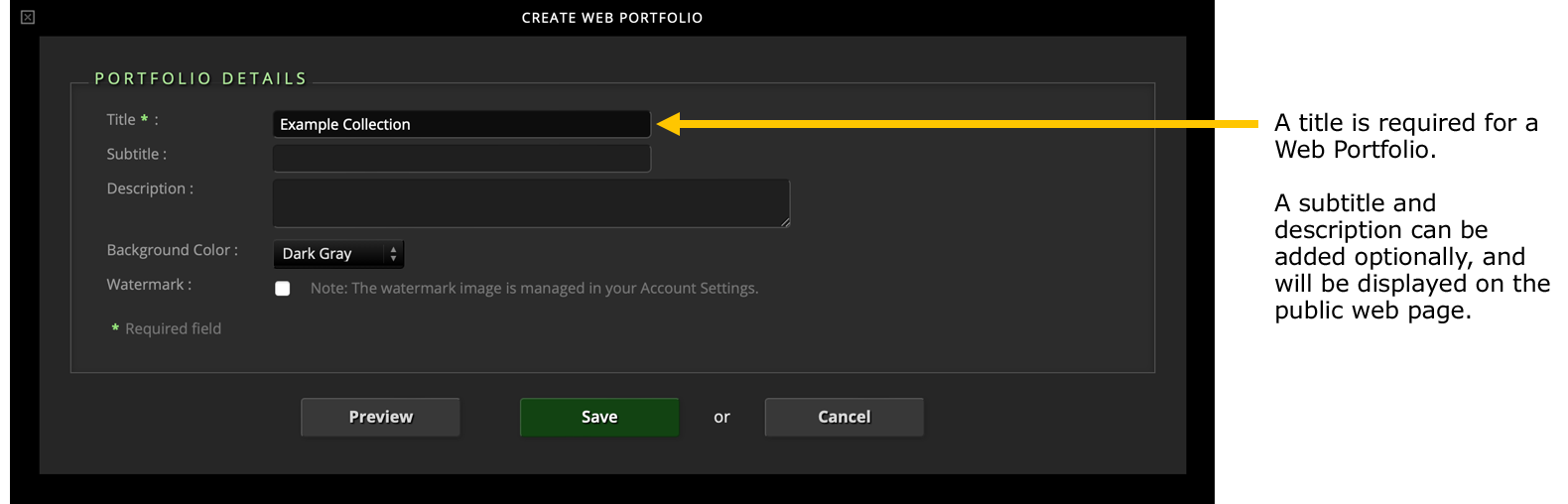Cancel portfolio creation
The image size is (1568, 504).
[844, 417]
